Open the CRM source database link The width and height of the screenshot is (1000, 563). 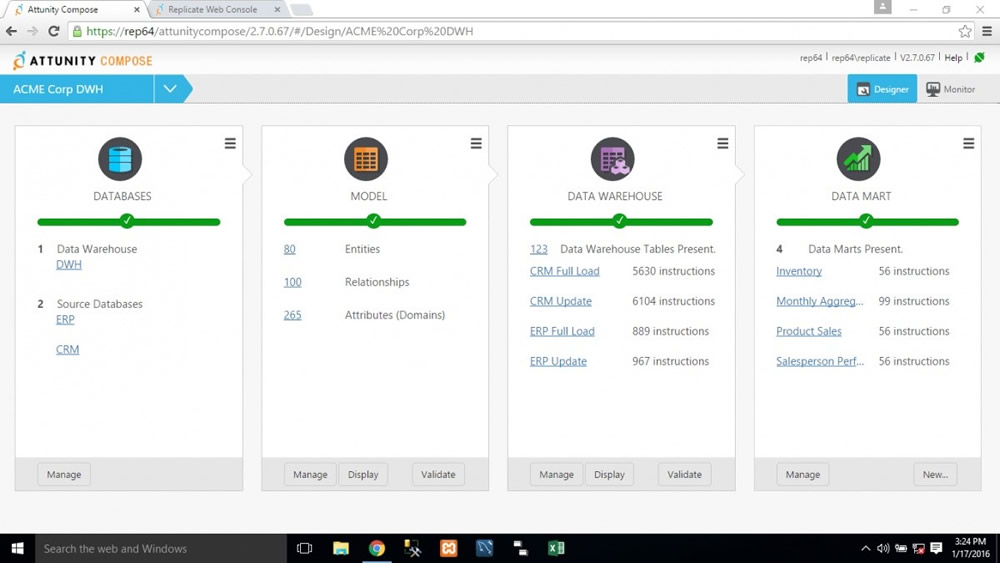(68, 349)
